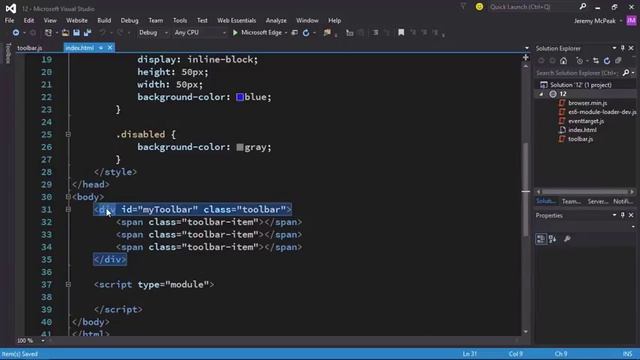Click the Navigate Backward toolbar icon

16,33
